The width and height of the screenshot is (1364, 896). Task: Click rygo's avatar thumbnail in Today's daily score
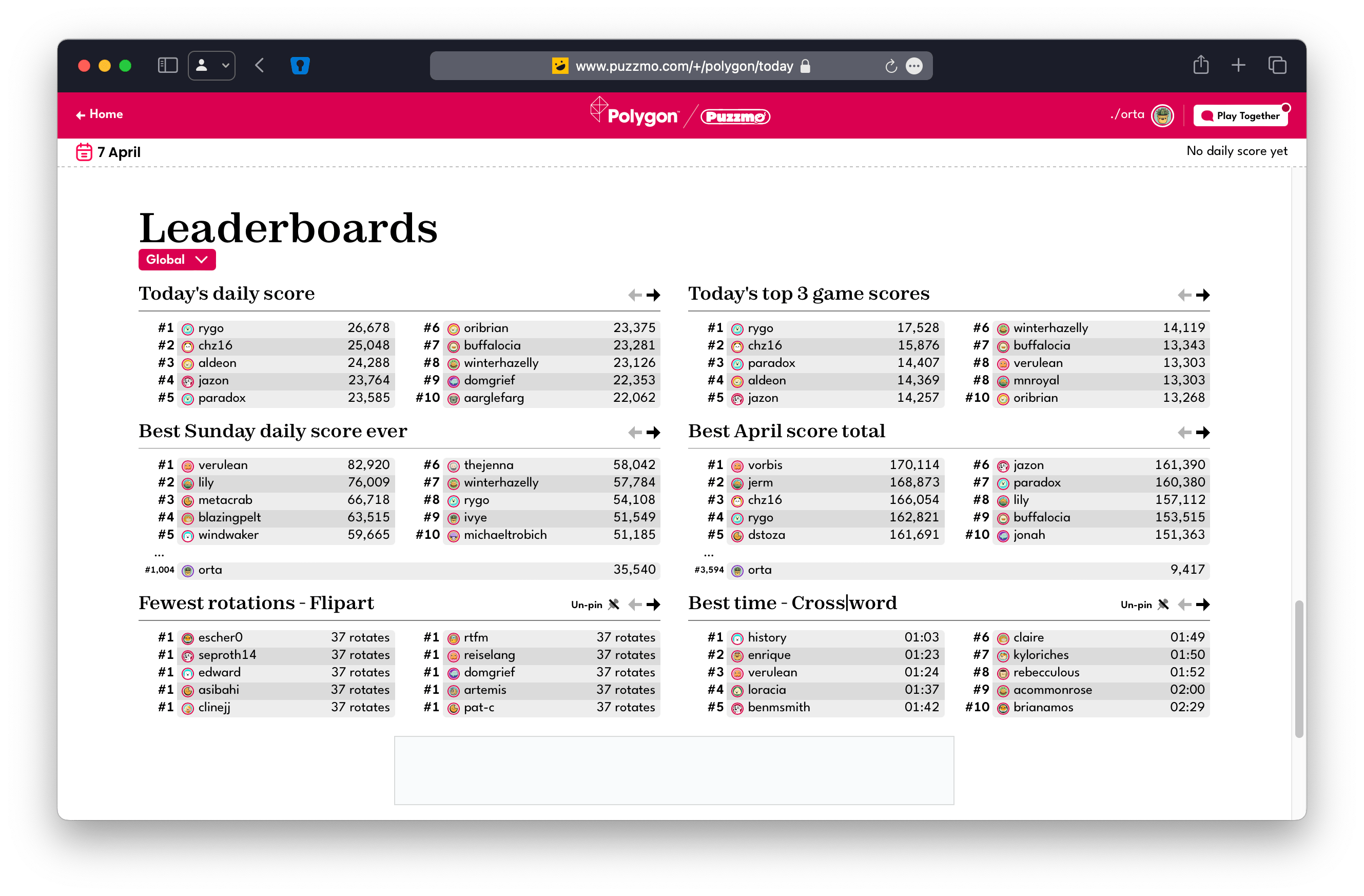187,328
